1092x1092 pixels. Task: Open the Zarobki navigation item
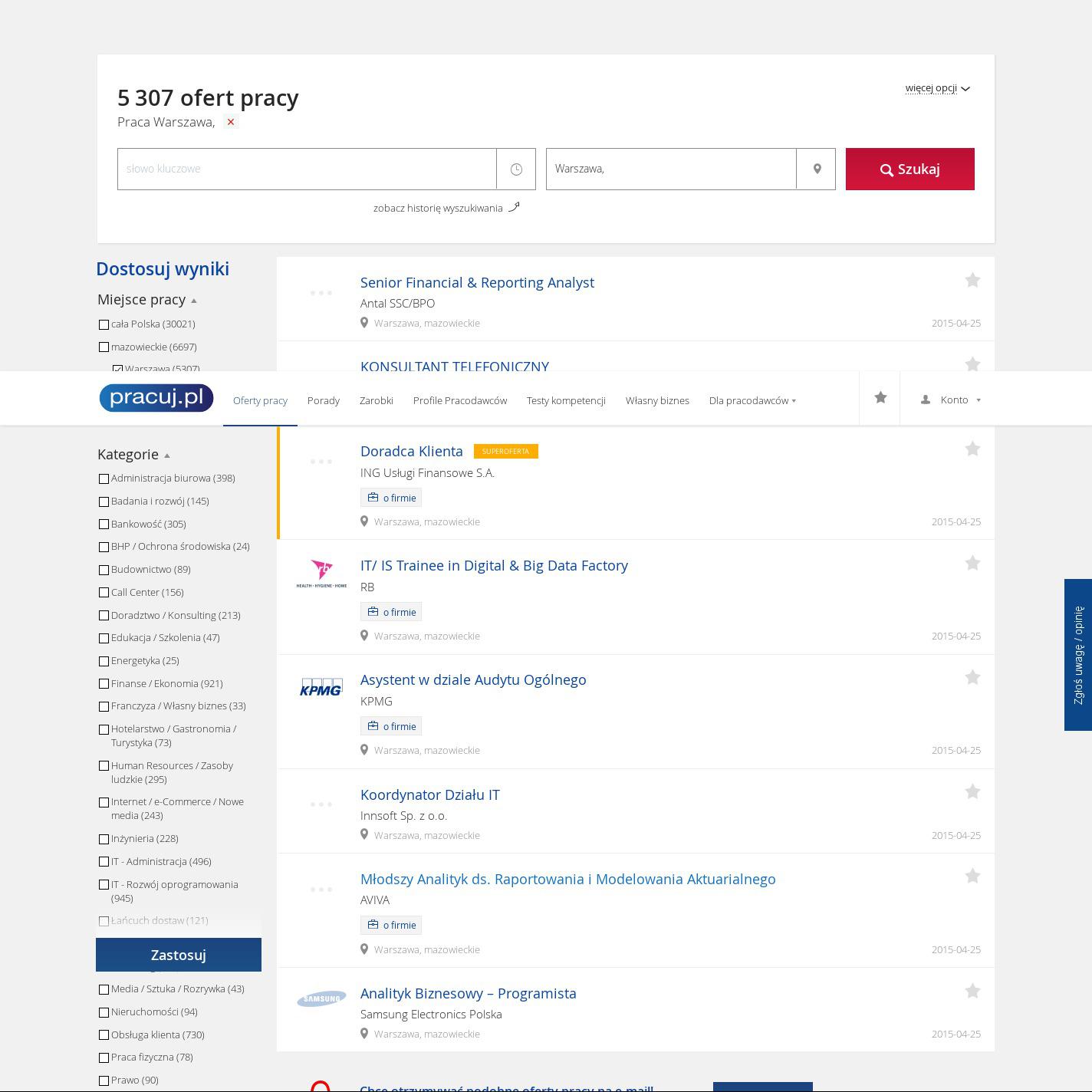(x=376, y=400)
